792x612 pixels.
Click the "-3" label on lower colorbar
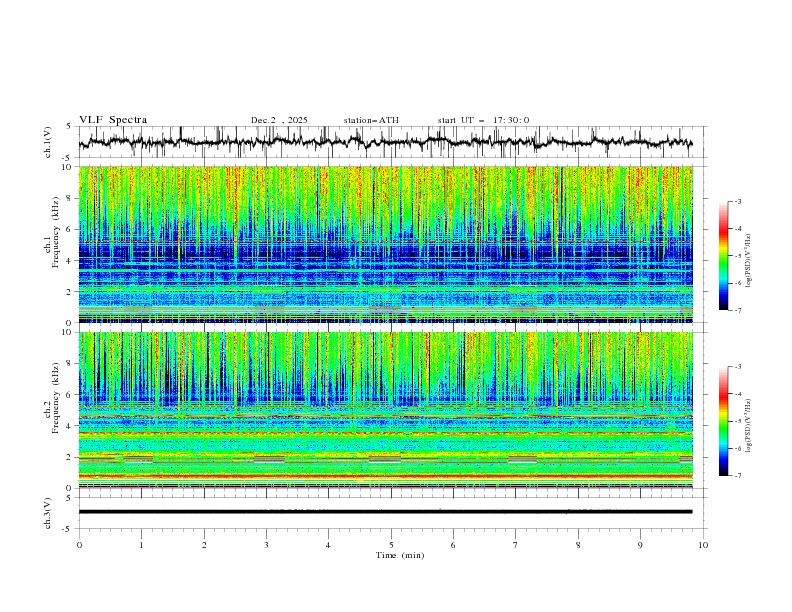[737, 367]
